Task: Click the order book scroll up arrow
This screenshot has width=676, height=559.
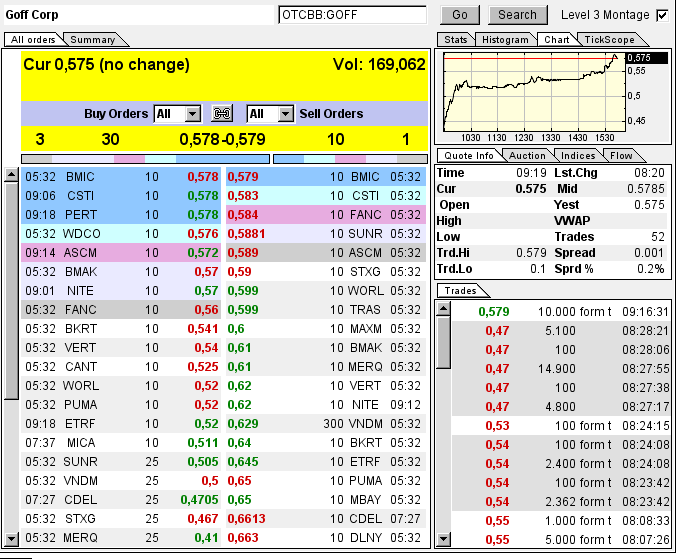Action: click(x=12, y=175)
